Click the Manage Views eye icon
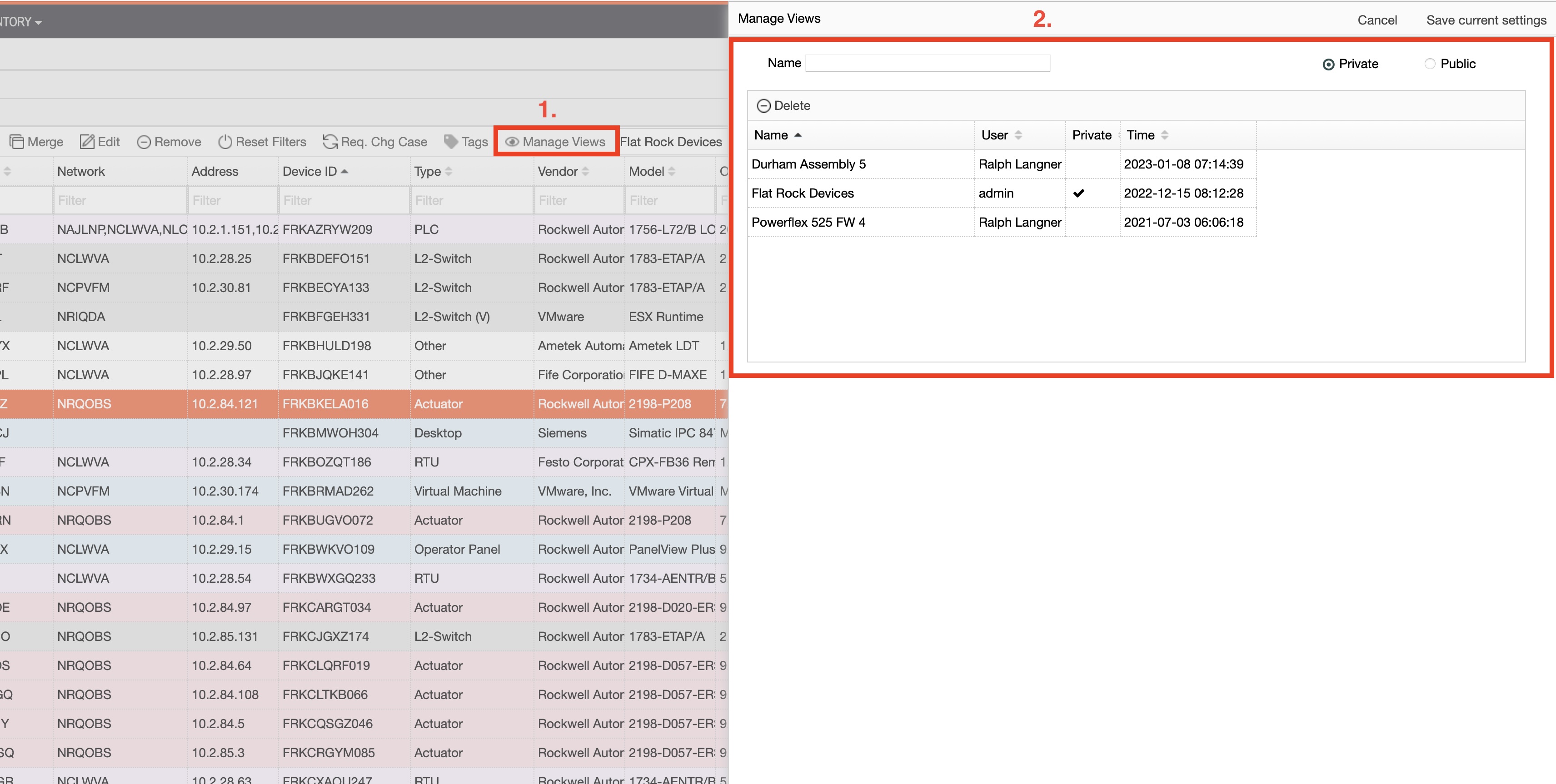The height and width of the screenshot is (784, 1556). [512, 142]
